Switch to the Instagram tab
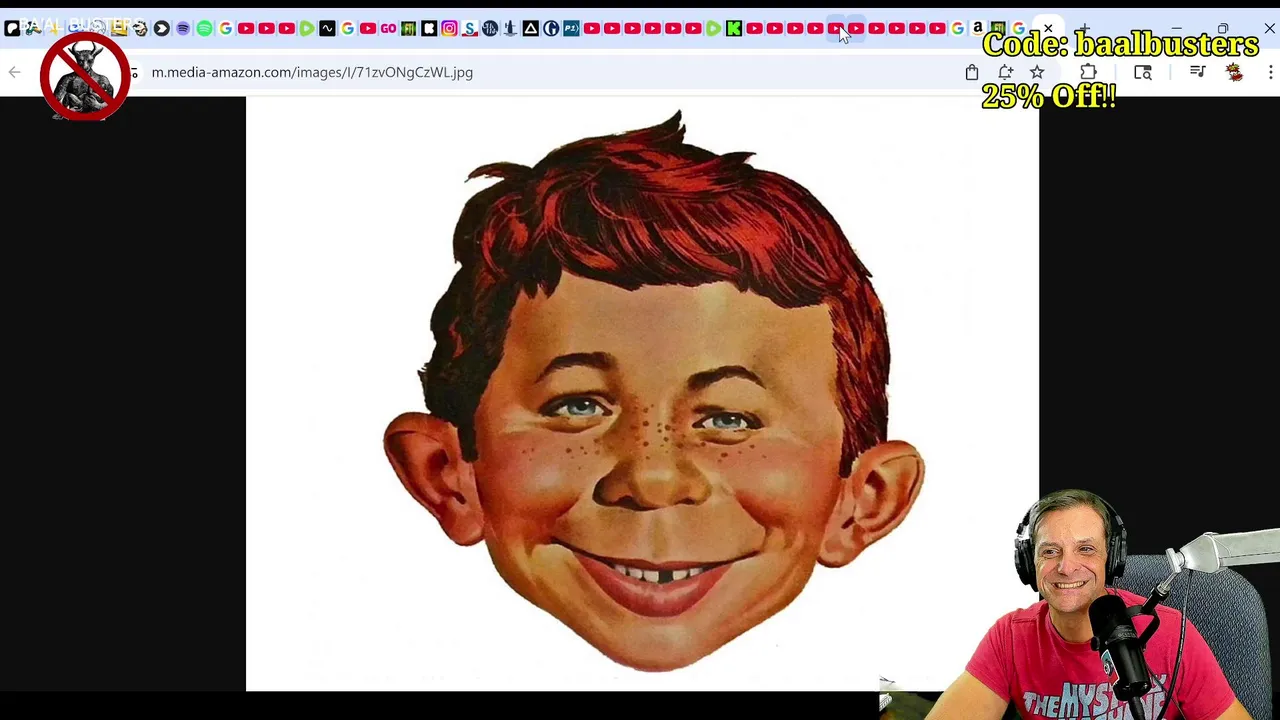The image size is (1280, 720). coord(449,28)
